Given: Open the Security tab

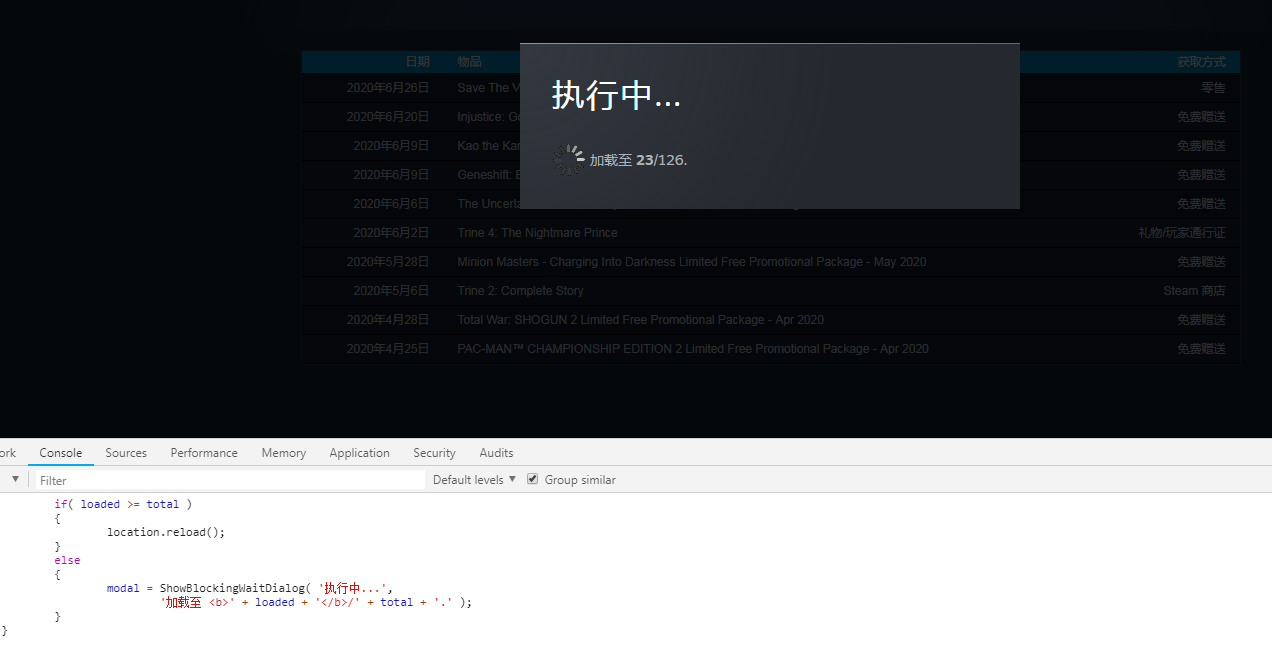Looking at the screenshot, I should (434, 453).
